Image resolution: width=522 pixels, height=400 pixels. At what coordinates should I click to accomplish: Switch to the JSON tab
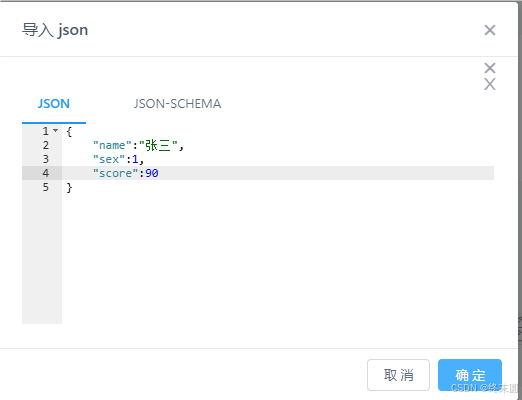click(x=54, y=104)
